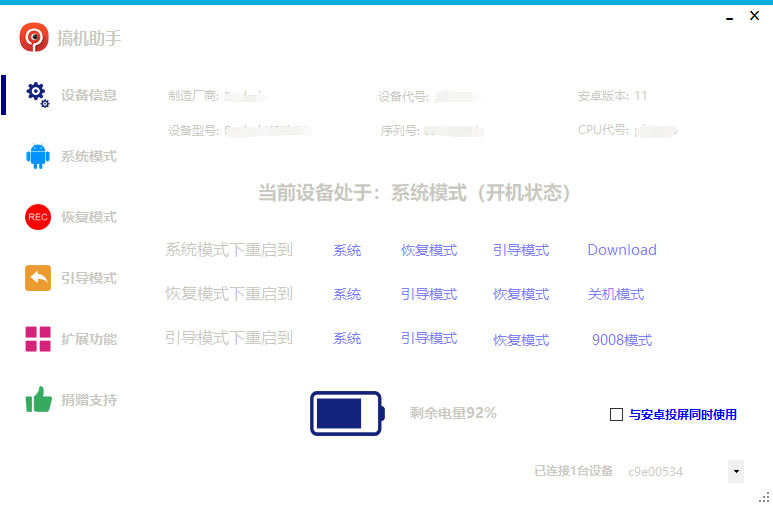Click 系统 in the 系统模式下重启到 row
The height and width of the screenshot is (506, 773).
[x=347, y=250]
